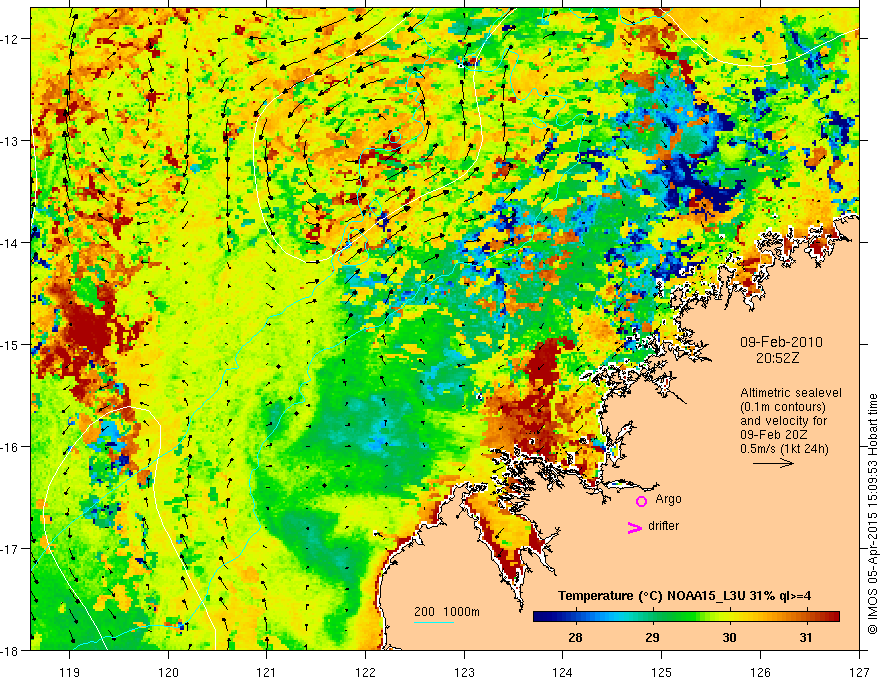Click longitude axis label '124'
Viewport: 880px width, 680px height.
[x=563, y=672]
